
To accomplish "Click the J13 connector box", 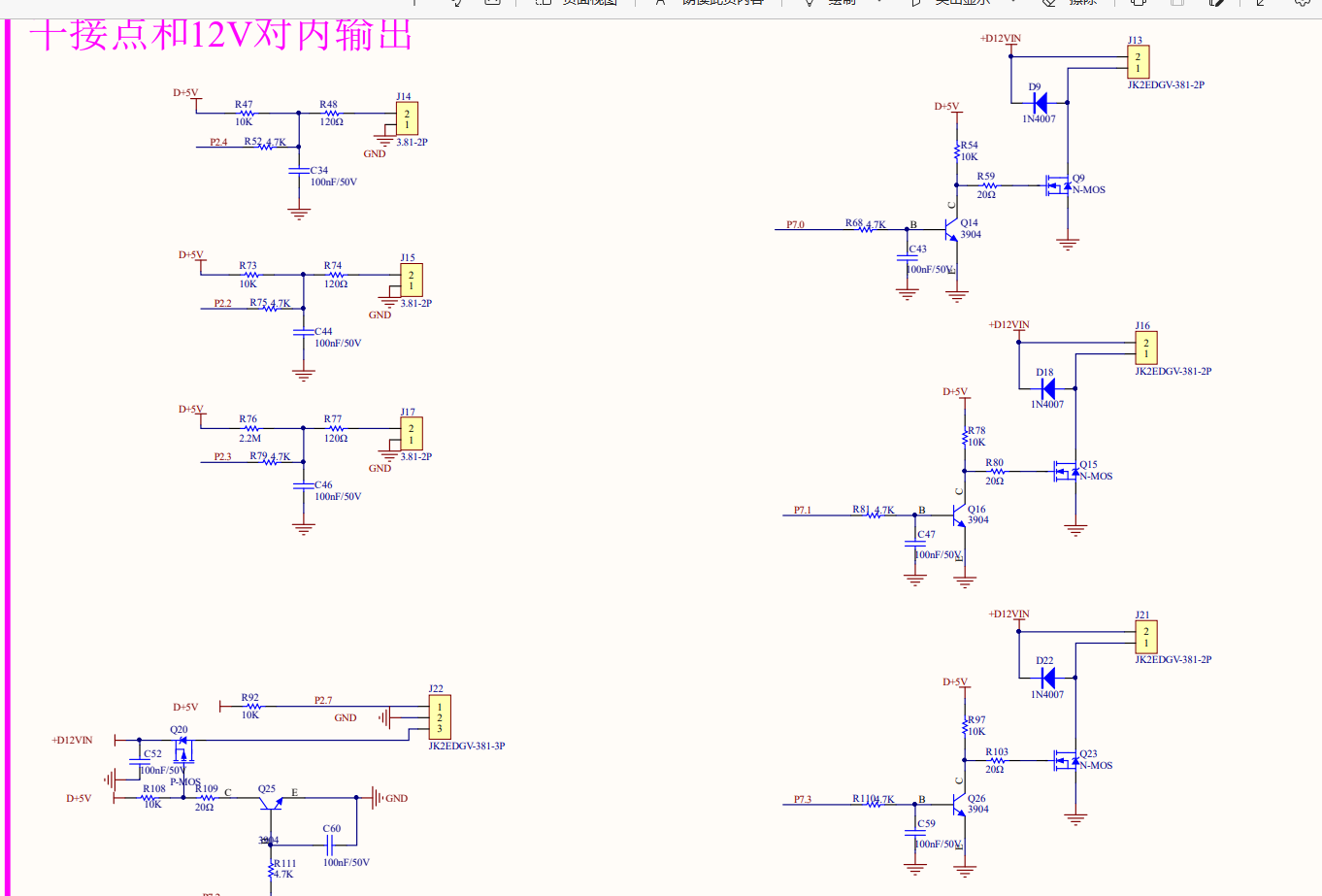I will (1139, 62).
